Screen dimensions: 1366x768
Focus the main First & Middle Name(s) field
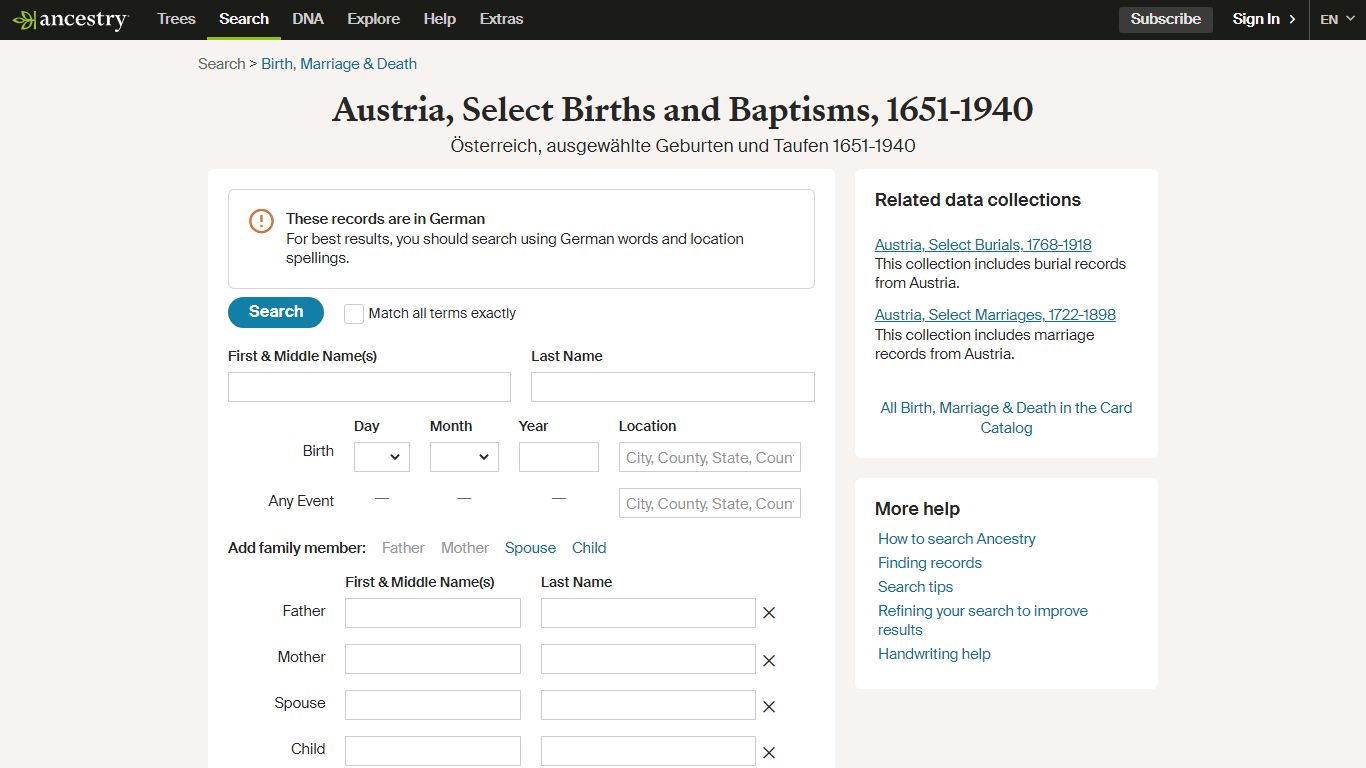[369, 387]
